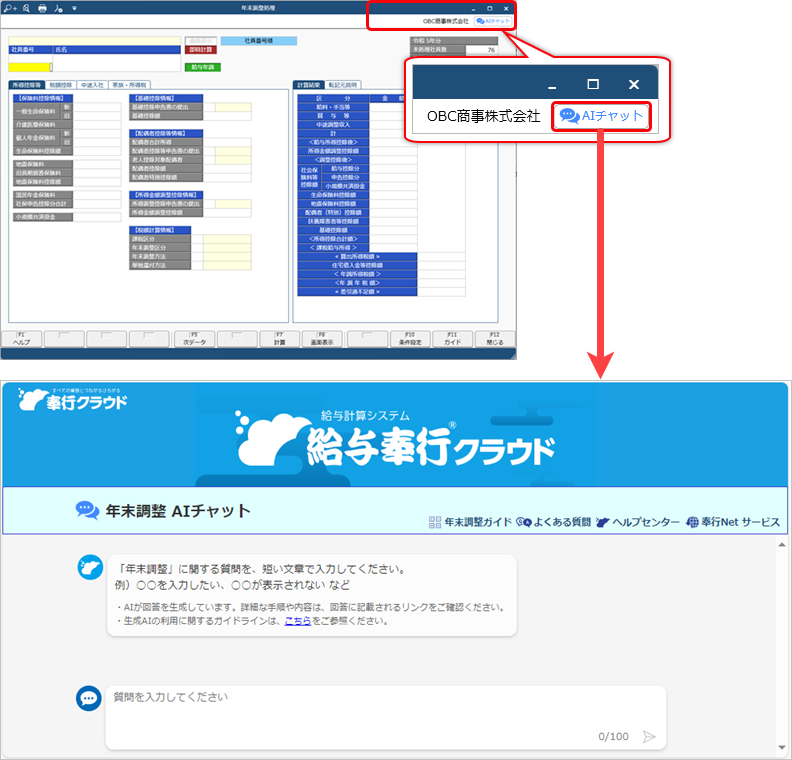Click the small OBC商事株式会社 company name in window
Image resolution: width=792 pixels, height=760 pixels.
(446, 21)
